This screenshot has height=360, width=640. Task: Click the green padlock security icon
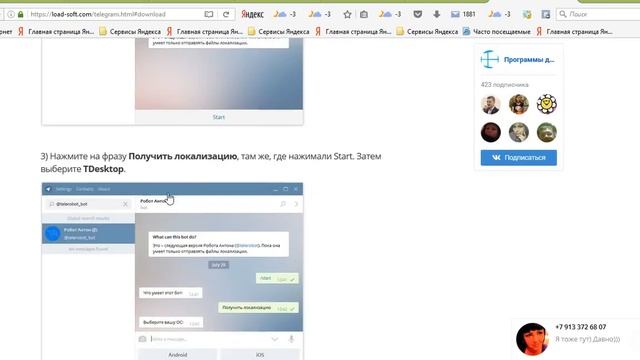pos(20,14)
